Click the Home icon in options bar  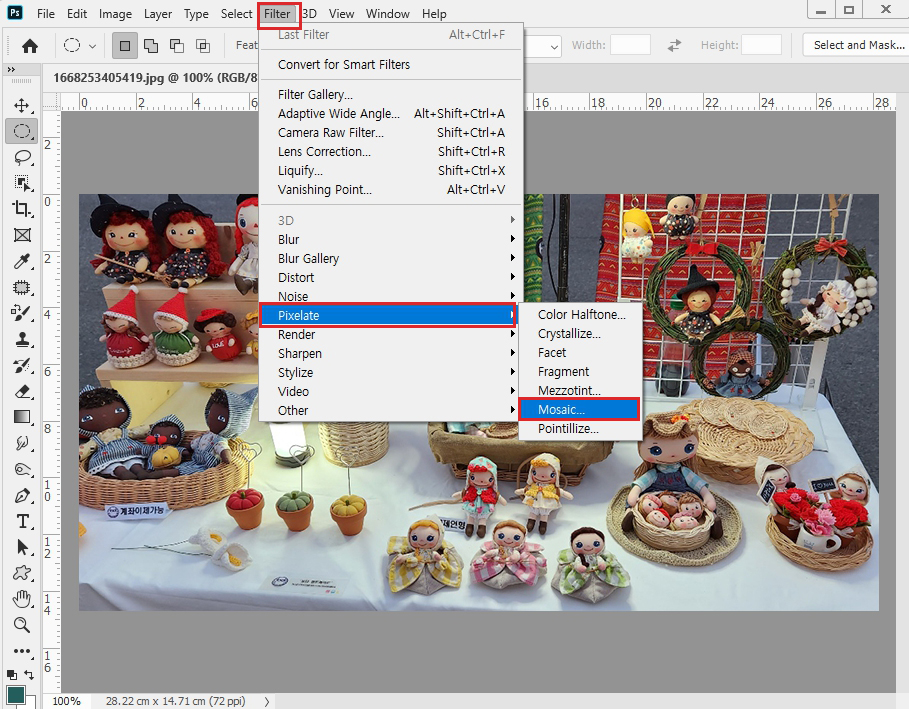(30, 46)
